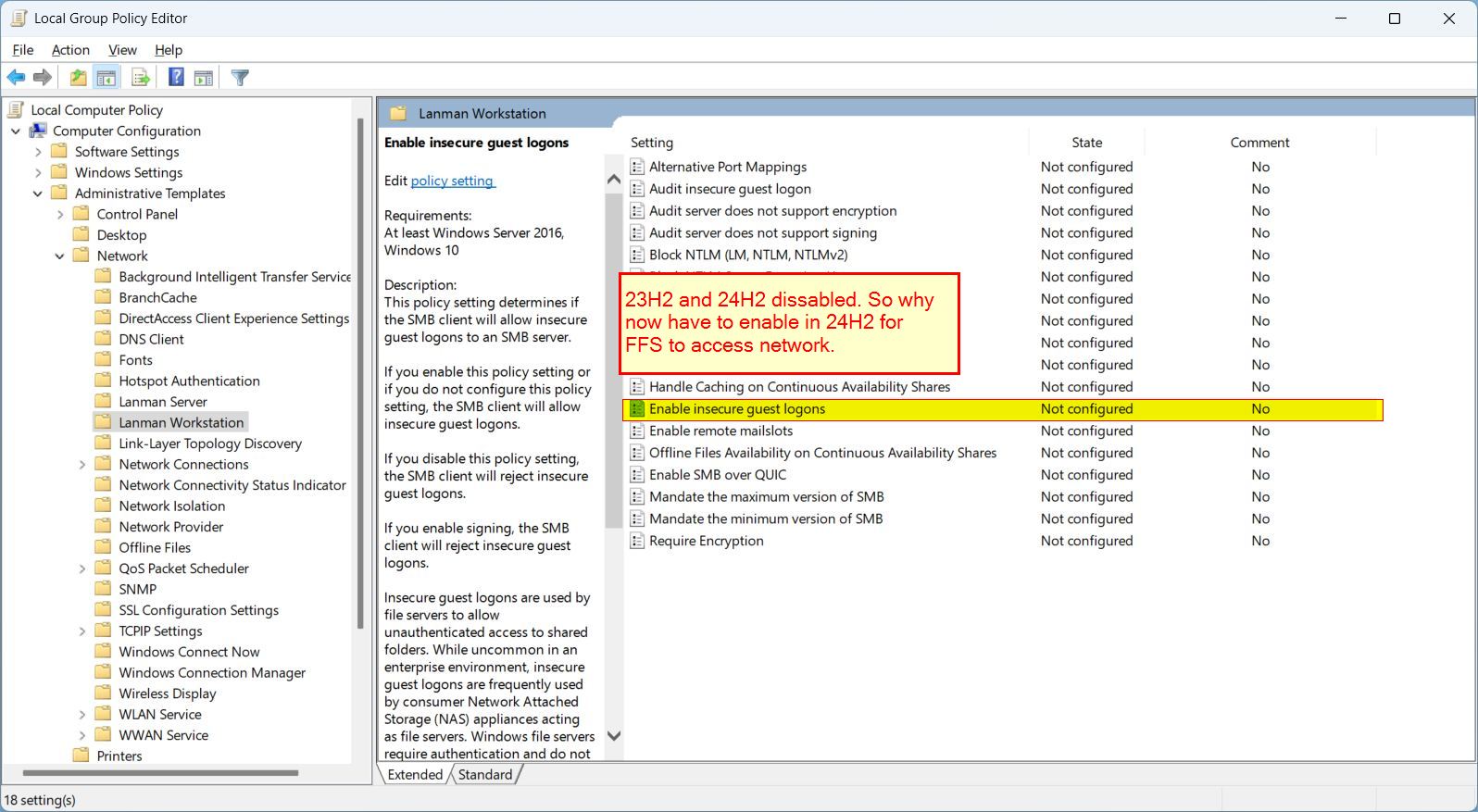Image resolution: width=1478 pixels, height=812 pixels.
Task: Select Lanman Workstation in the tree
Action: pos(182,422)
